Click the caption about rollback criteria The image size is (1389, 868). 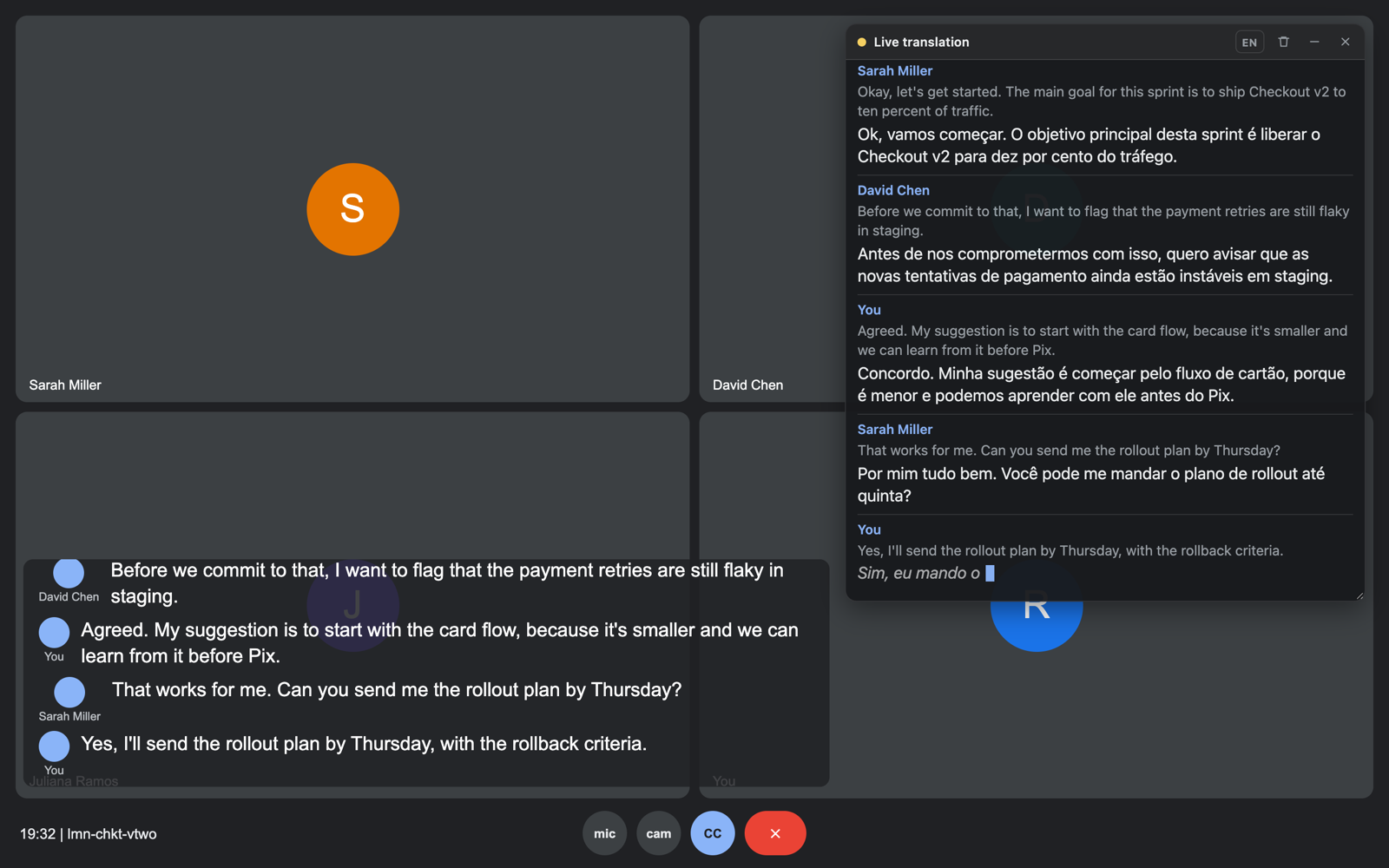364,744
